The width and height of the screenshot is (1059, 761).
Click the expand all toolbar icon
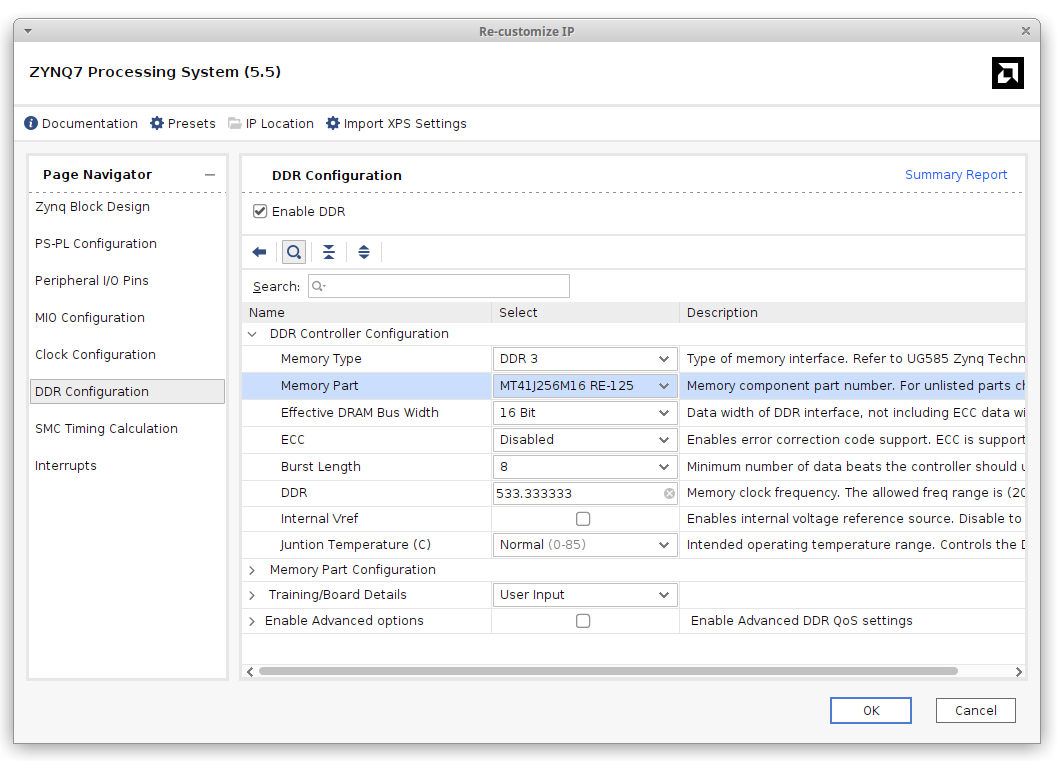364,252
